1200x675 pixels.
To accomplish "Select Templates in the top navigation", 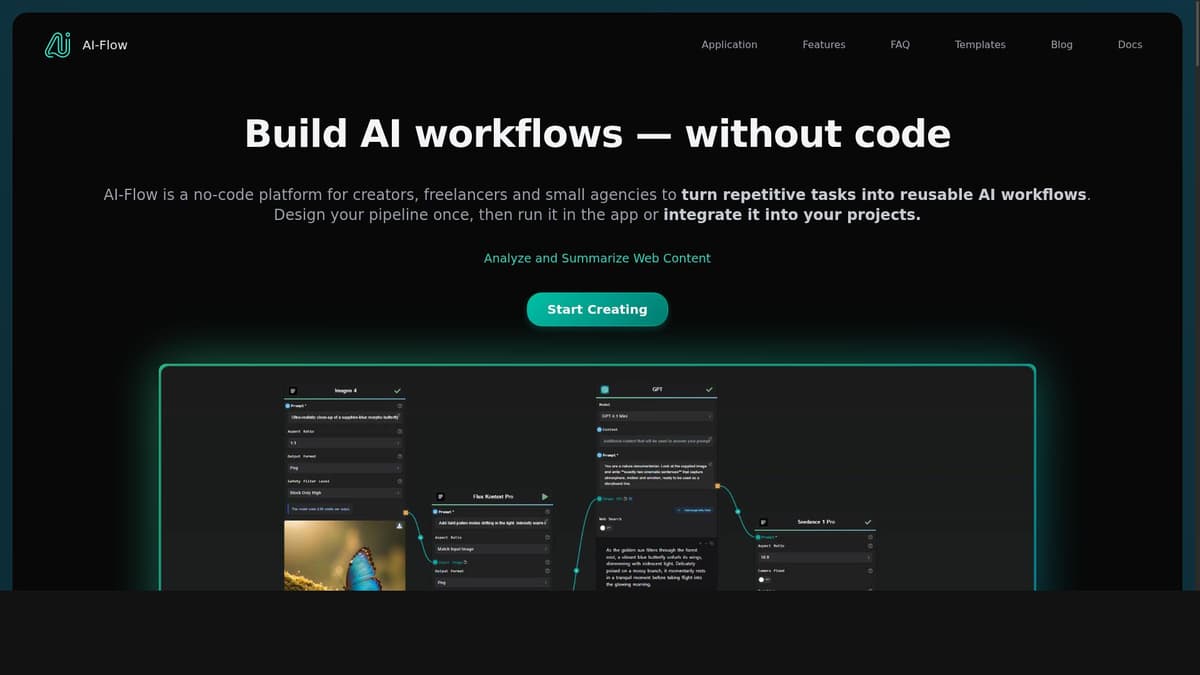I will 980,44.
